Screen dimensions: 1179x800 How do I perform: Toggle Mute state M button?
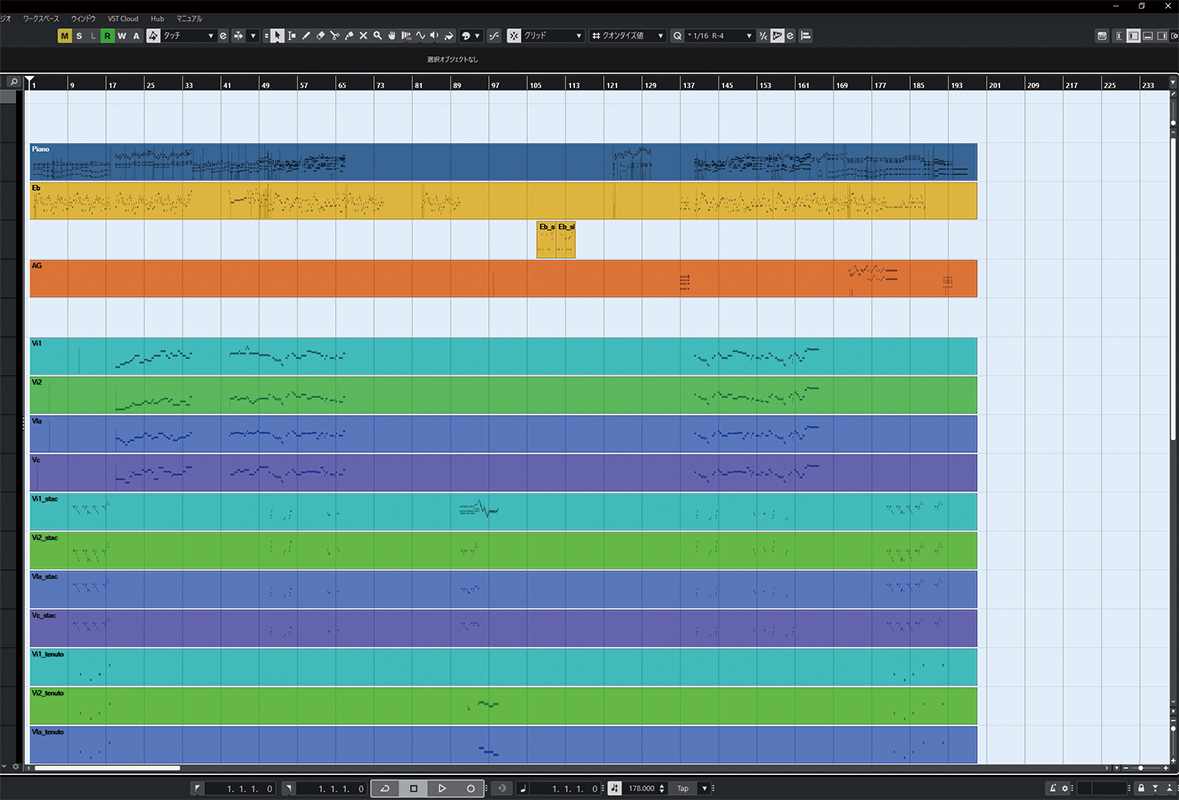[x=65, y=36]
